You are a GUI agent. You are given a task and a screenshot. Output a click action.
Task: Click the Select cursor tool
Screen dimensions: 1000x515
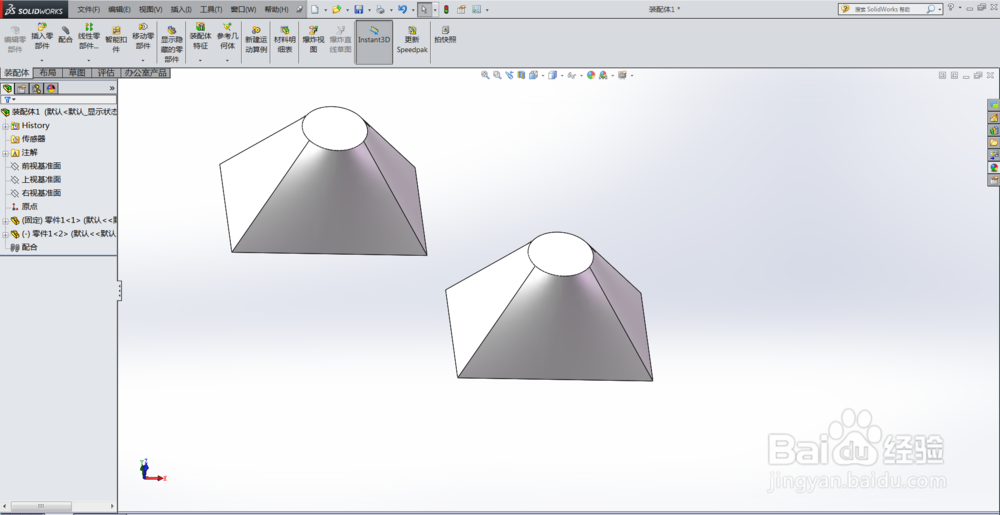coord(424,10)
